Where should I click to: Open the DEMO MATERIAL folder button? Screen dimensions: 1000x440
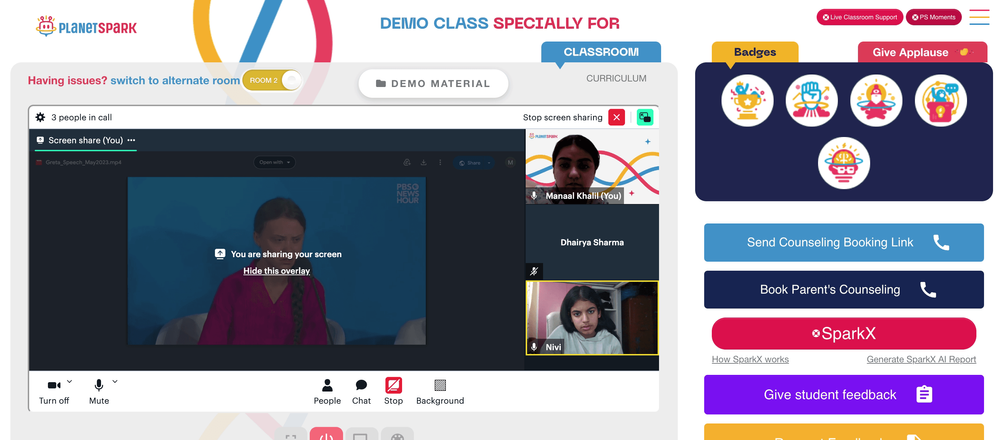pyautogui.click(x=433, y=84)
